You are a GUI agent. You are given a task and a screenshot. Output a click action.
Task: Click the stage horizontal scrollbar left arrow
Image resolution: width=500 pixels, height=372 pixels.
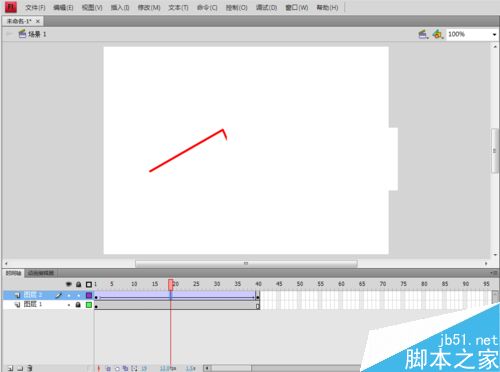click(x=6, y=264)
